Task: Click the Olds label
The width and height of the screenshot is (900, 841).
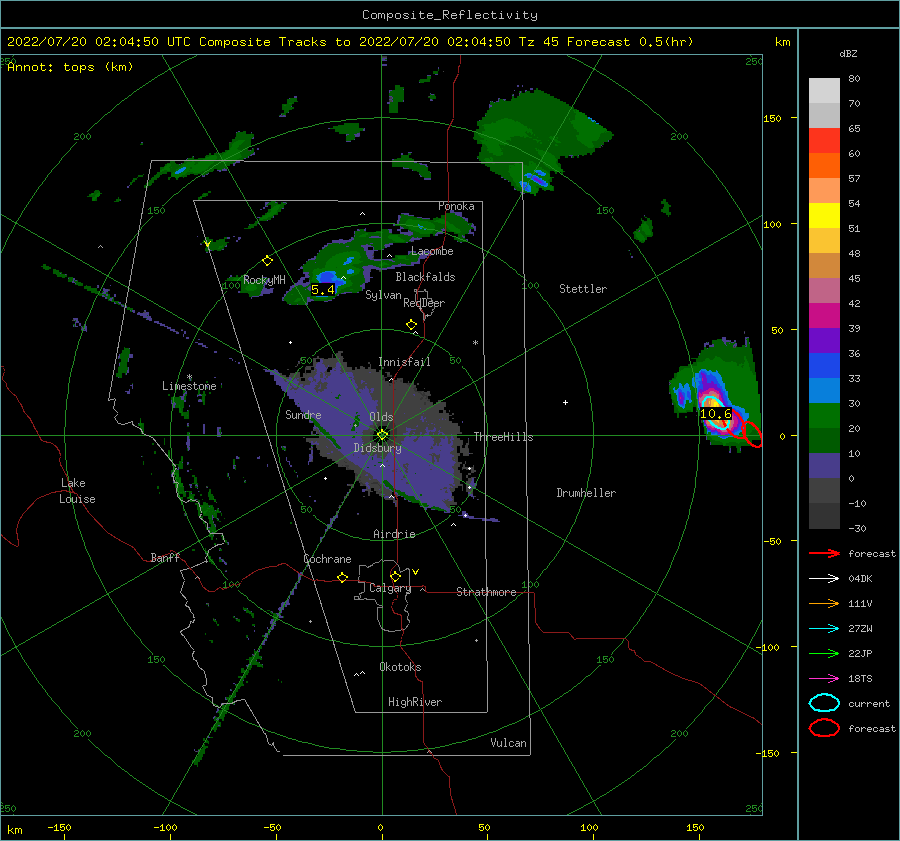Action: click(x=381, y=417)
